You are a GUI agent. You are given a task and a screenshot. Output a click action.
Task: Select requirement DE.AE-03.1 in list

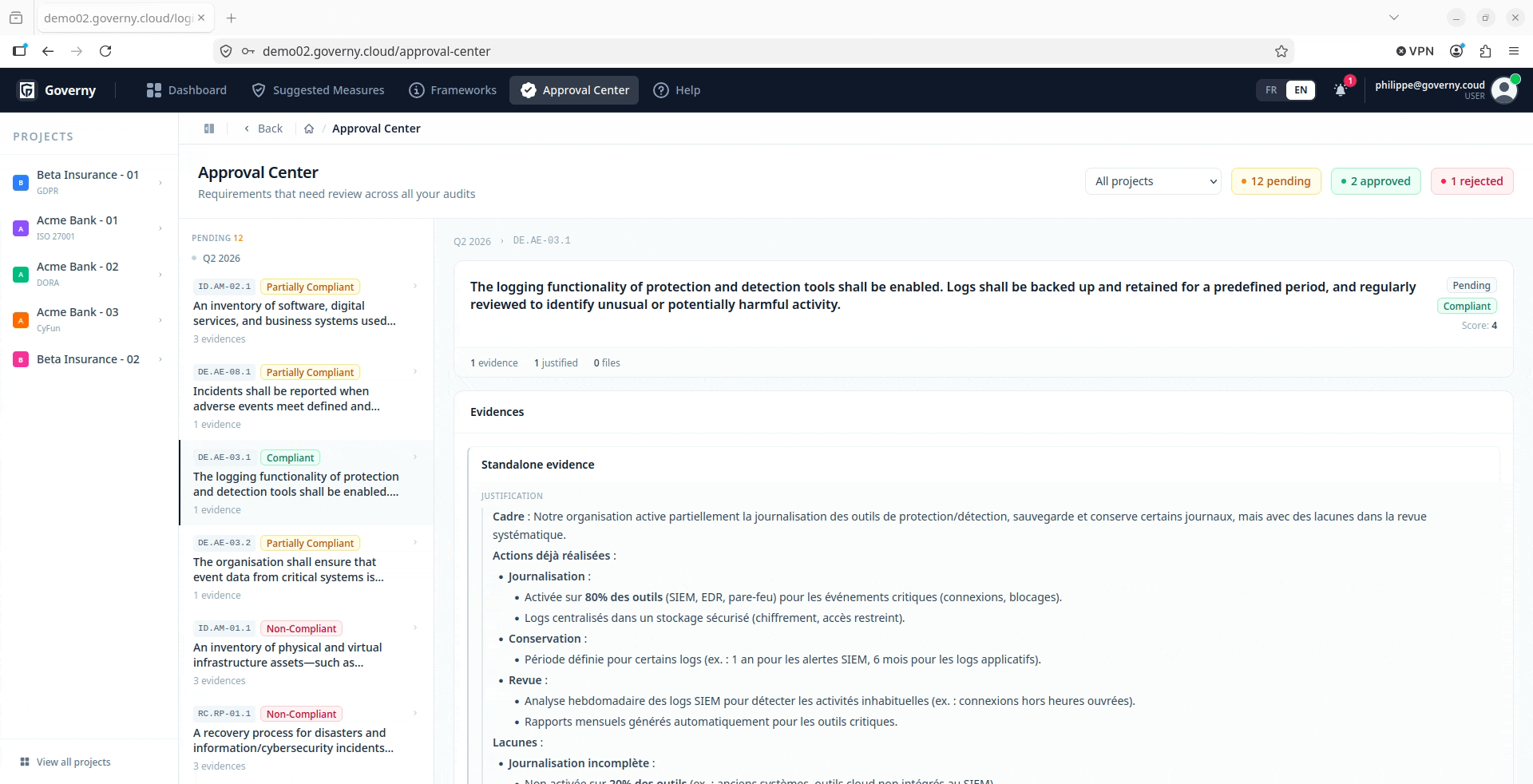click(307, 482)
